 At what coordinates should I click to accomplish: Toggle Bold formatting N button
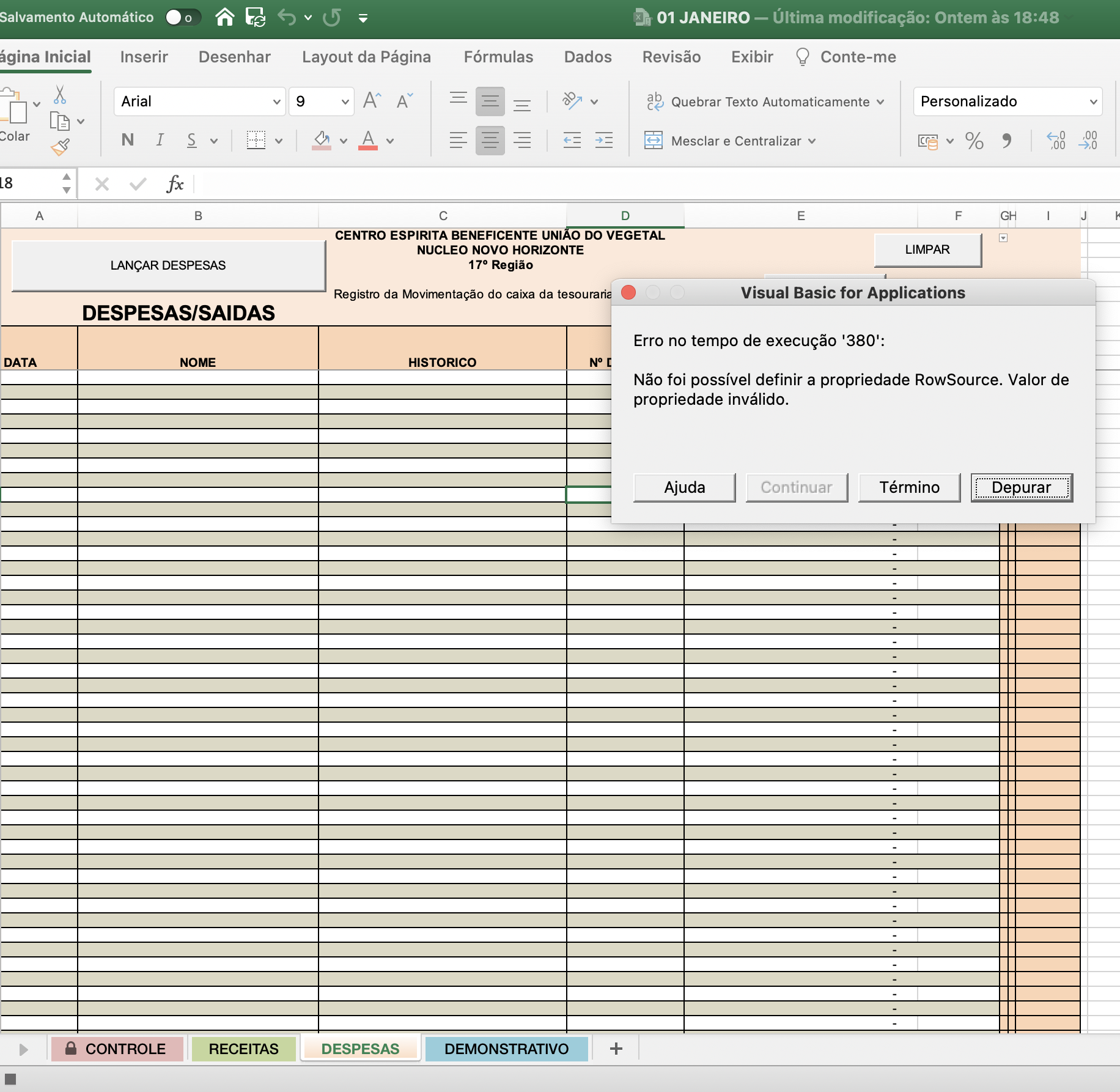point(128,140)
